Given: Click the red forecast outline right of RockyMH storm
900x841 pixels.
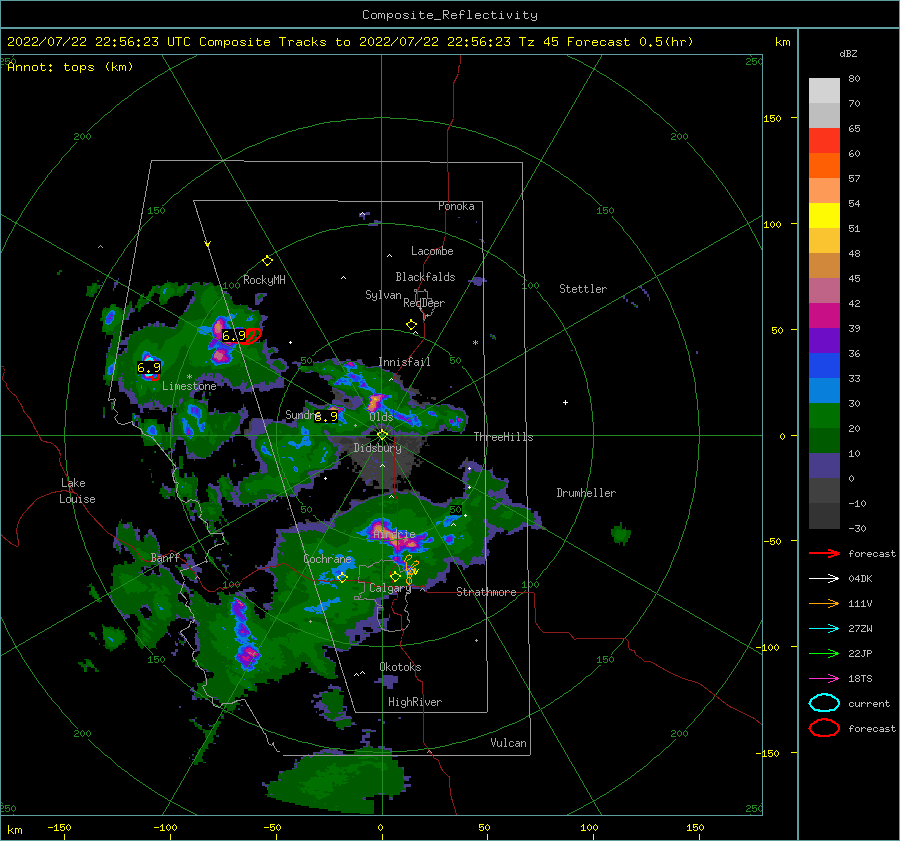Looking at the screenshot, I should point(251,336).
